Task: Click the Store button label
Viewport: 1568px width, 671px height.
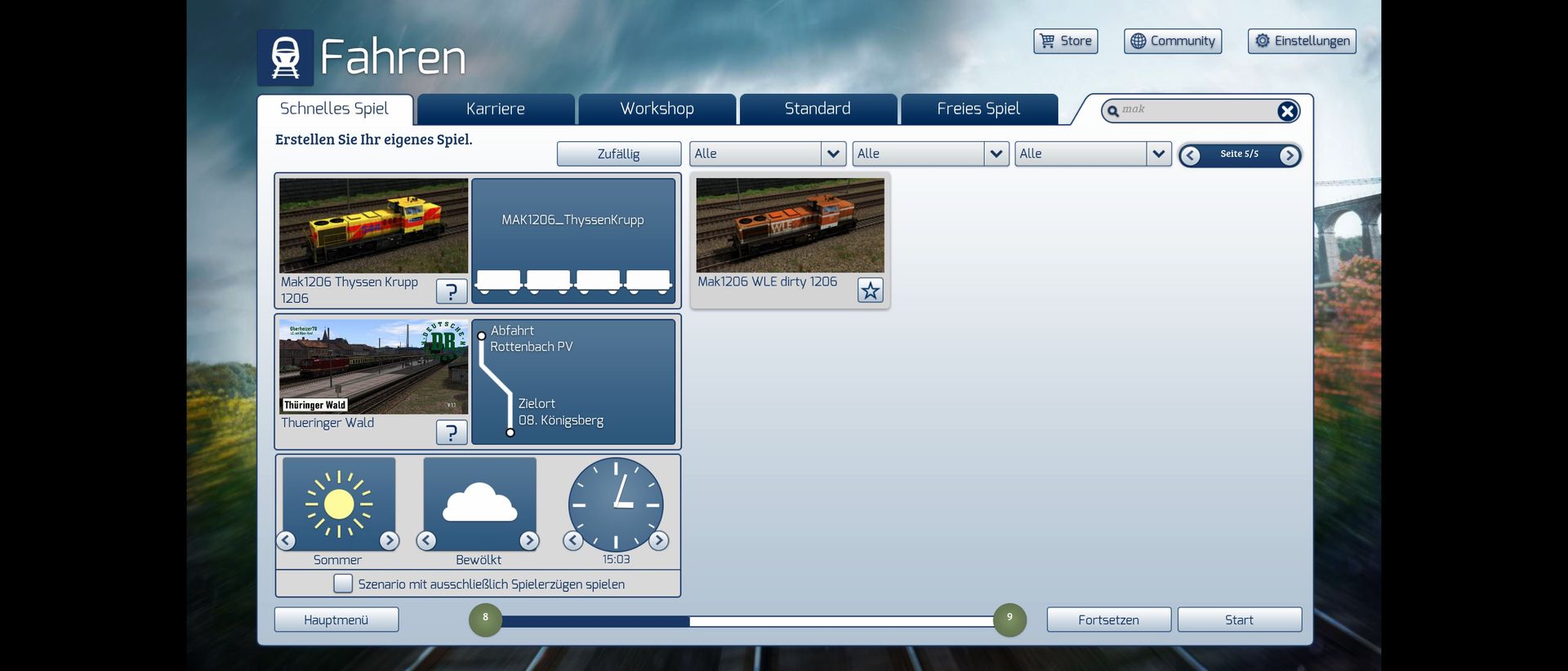Action: [x=1076, y=41]
